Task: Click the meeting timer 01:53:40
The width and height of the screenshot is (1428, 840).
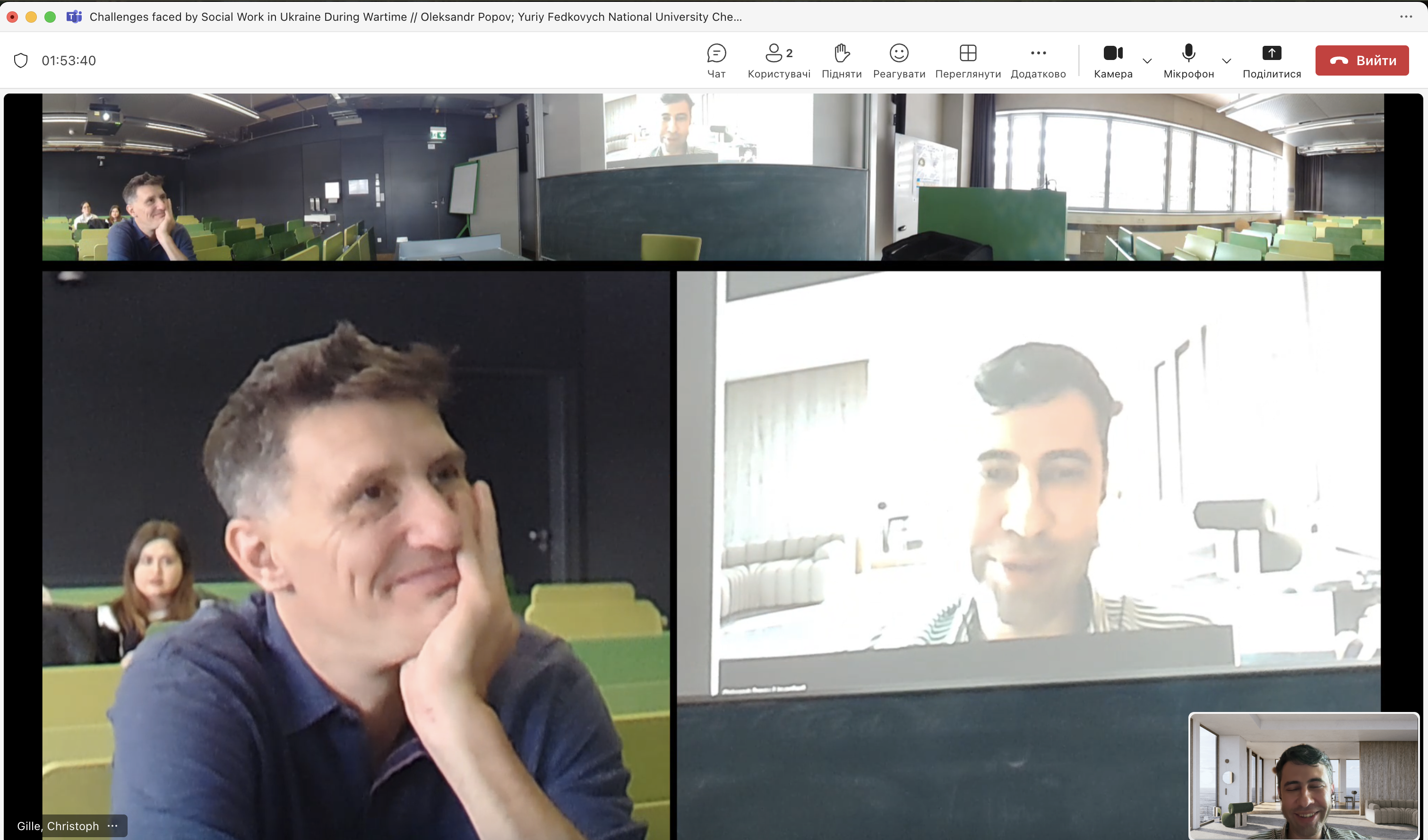Action: (69, 60)
